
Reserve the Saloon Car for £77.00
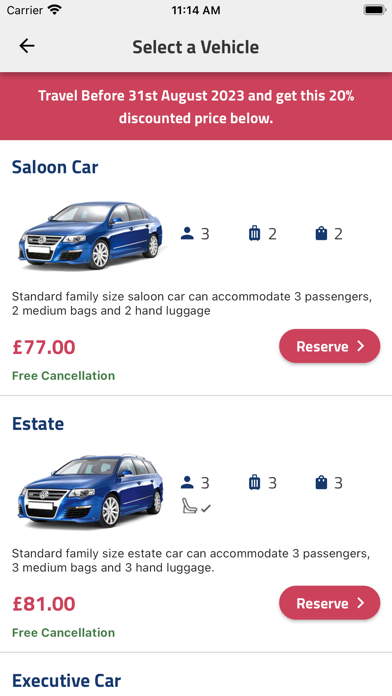point(329,346)
